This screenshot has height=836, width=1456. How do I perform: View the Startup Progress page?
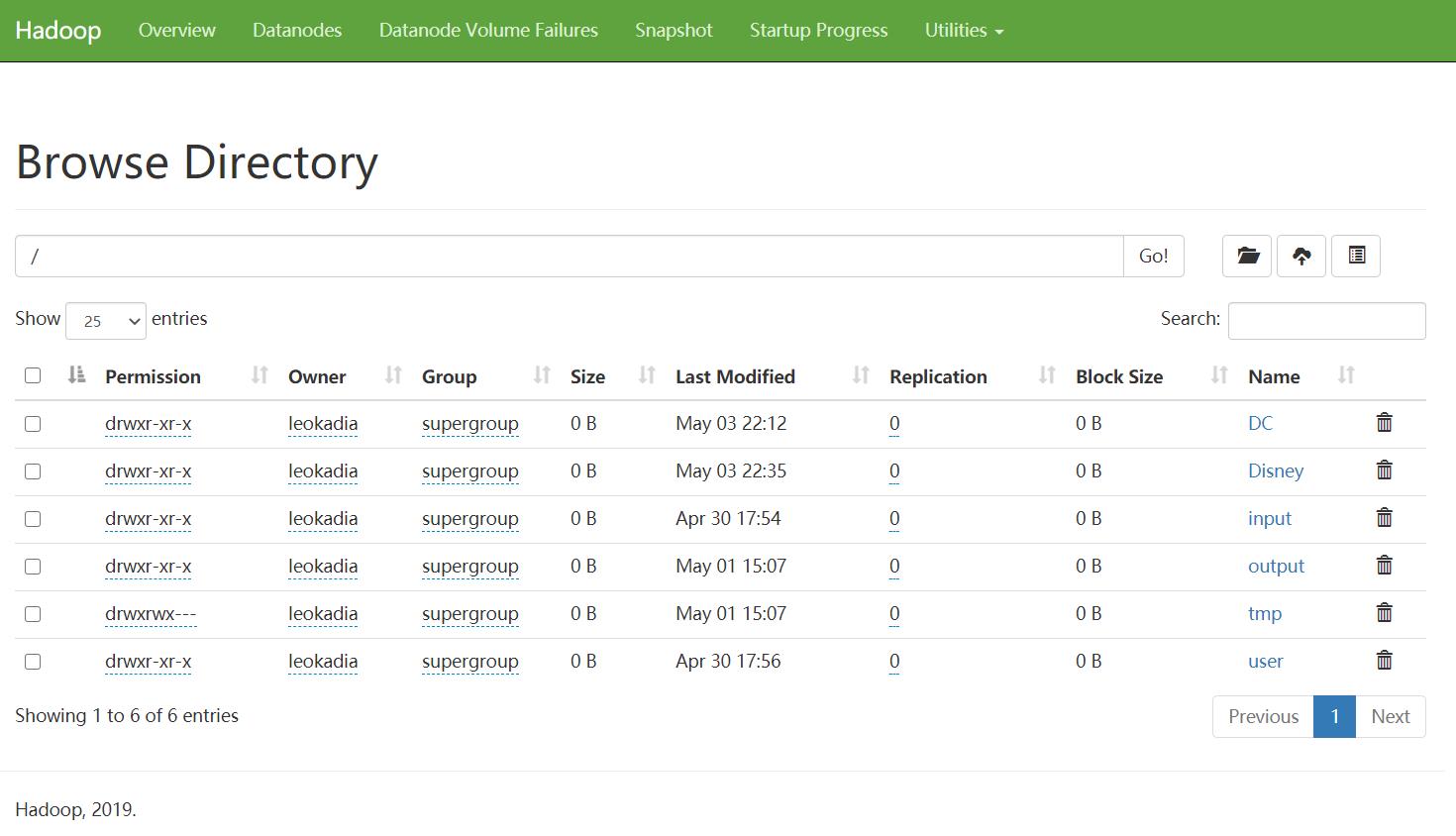coord(818,31)
